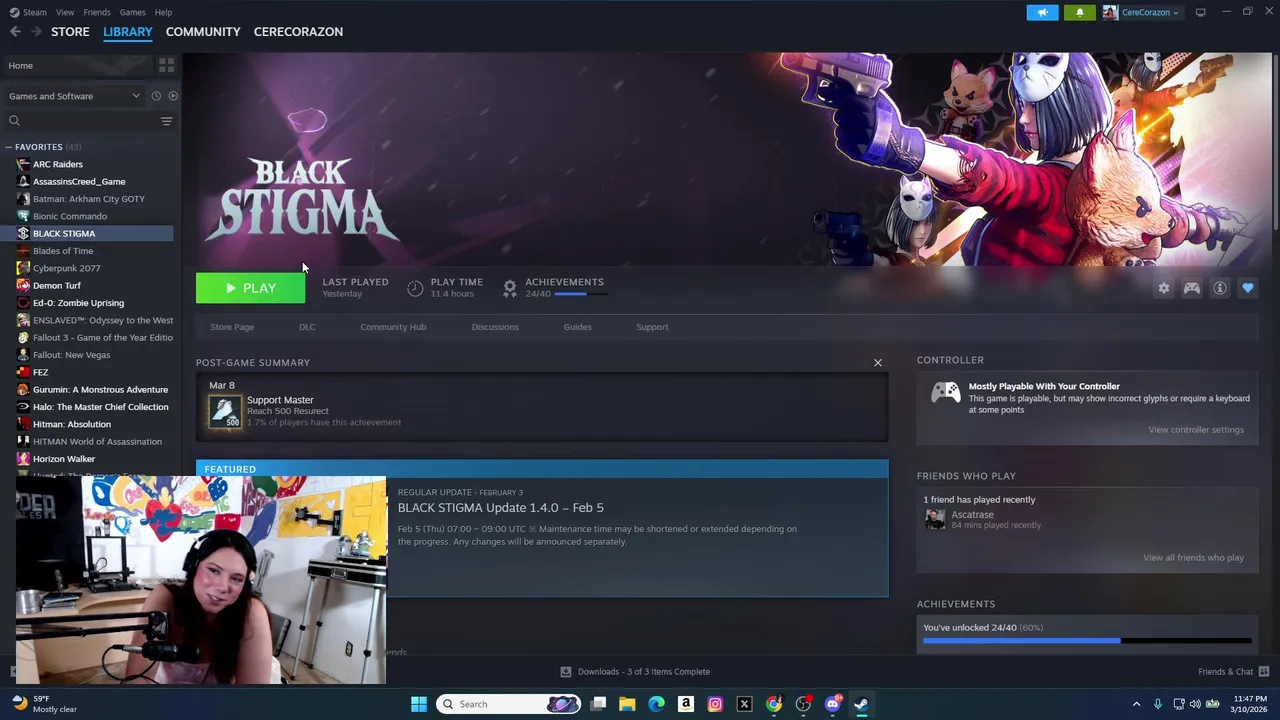Open Downloads status at the bottom
The image size is (1280, 720).
pyautogui.click(x=635, y=672)
